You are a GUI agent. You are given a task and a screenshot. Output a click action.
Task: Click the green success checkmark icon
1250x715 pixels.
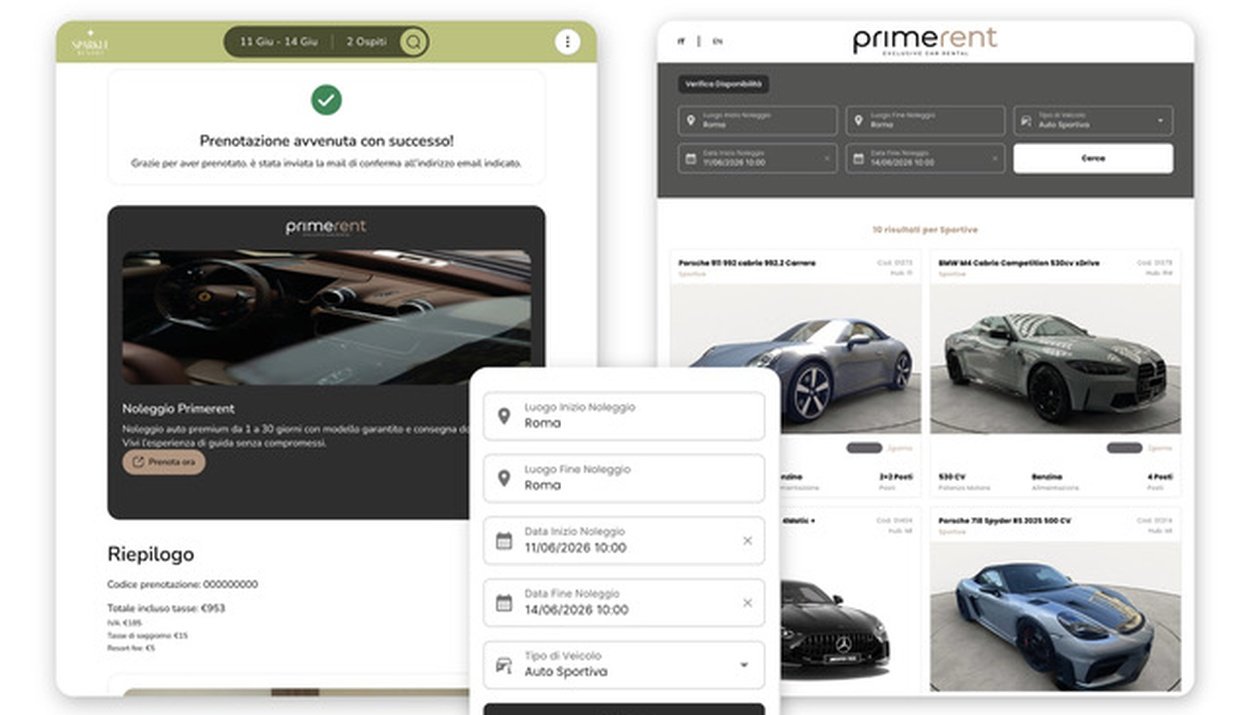[x=326, y=99]
